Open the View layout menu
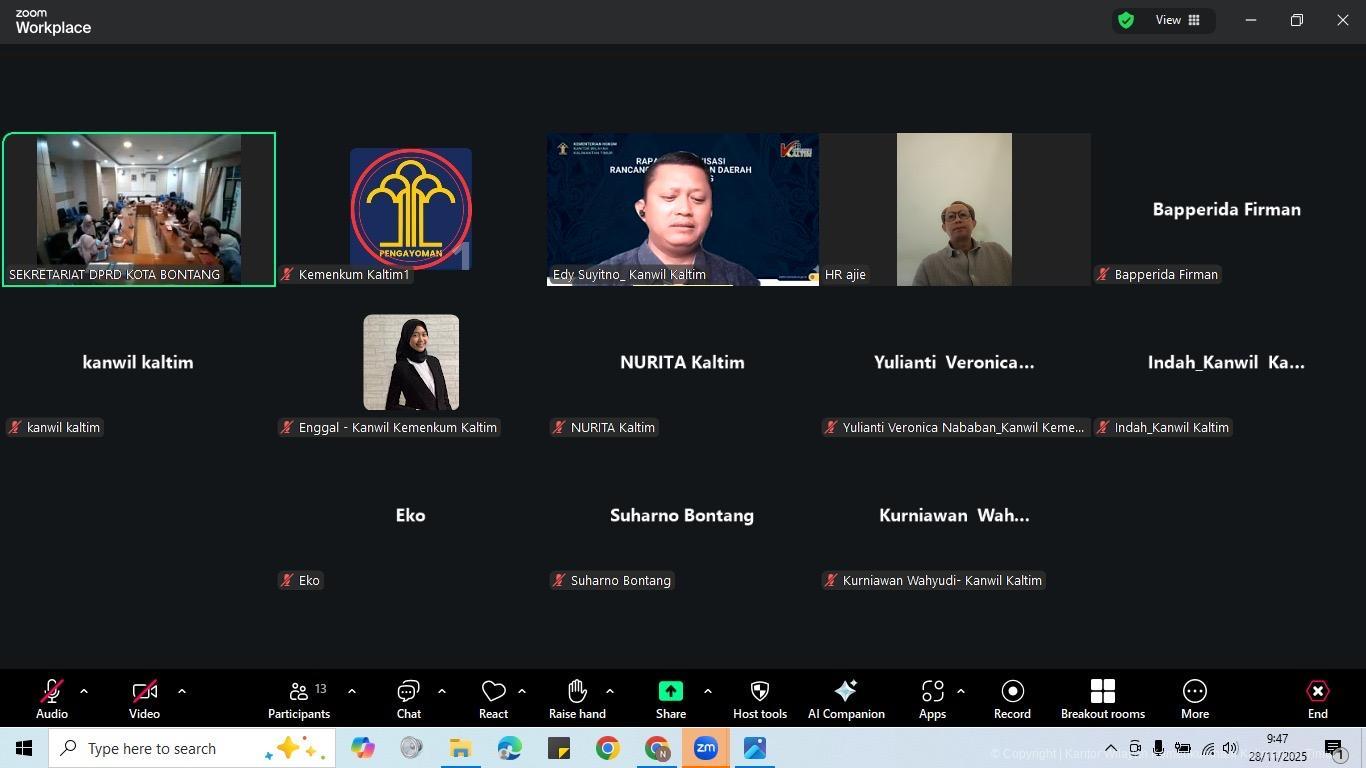Image resolution: width=1366 pixels, height=768 pixels. (1178, 20)
